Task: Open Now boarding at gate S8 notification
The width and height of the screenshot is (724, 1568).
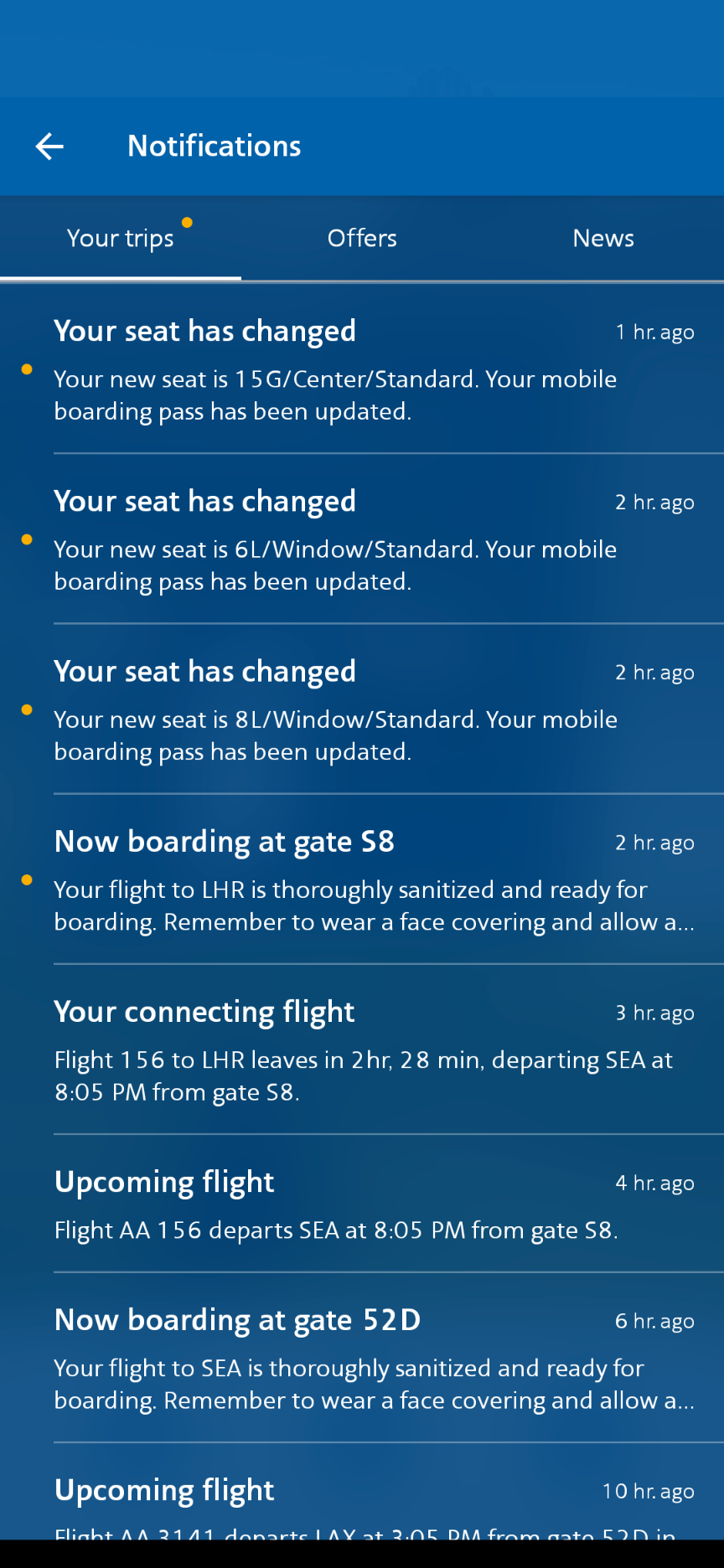Action: (362, 879)
